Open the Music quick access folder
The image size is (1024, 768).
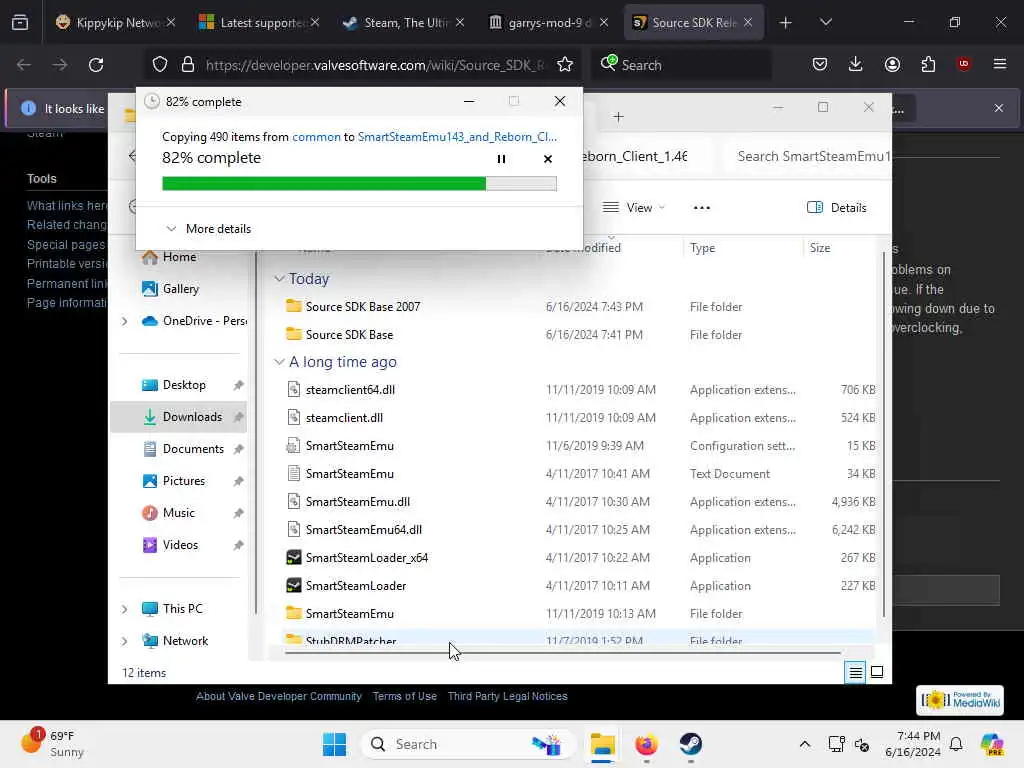pos(178,513)
